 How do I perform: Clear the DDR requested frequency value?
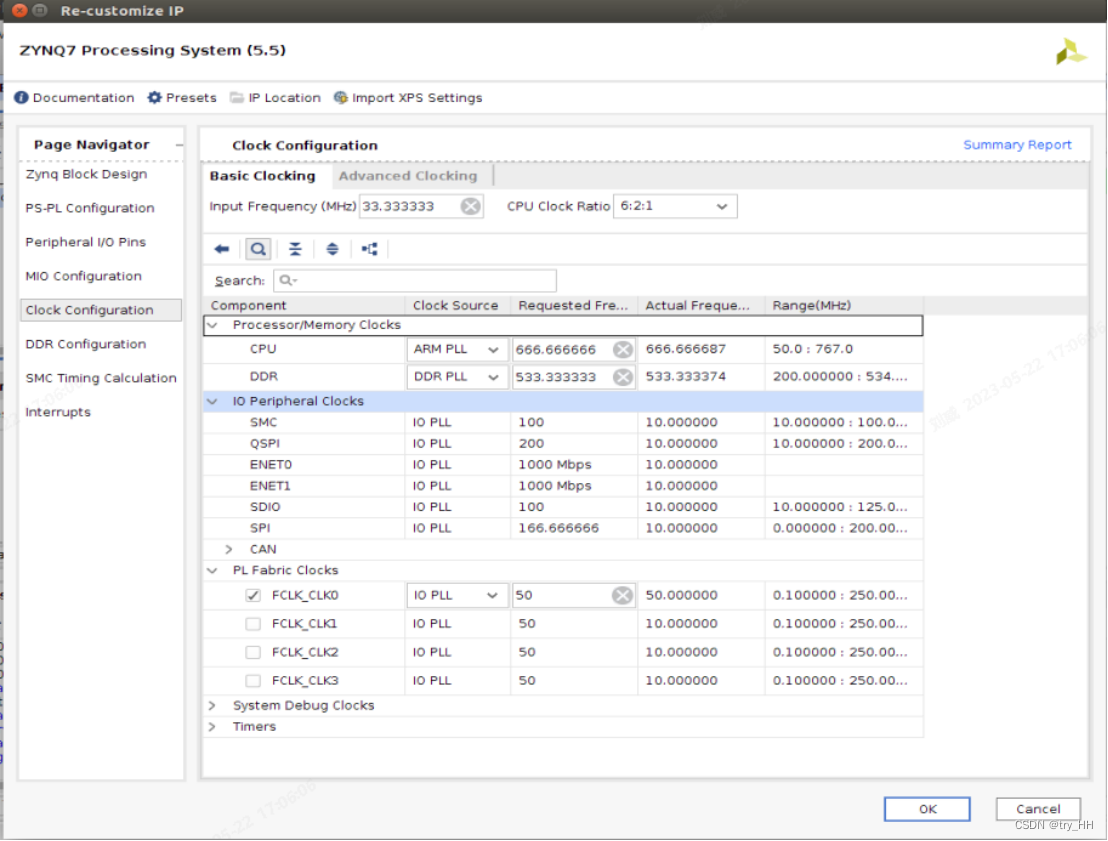coord(623,377)
